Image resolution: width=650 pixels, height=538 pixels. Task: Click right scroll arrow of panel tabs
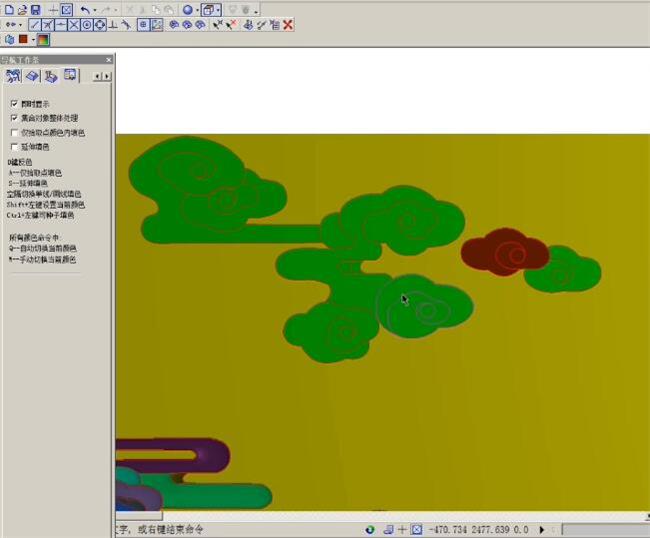[x=106, y=76]
